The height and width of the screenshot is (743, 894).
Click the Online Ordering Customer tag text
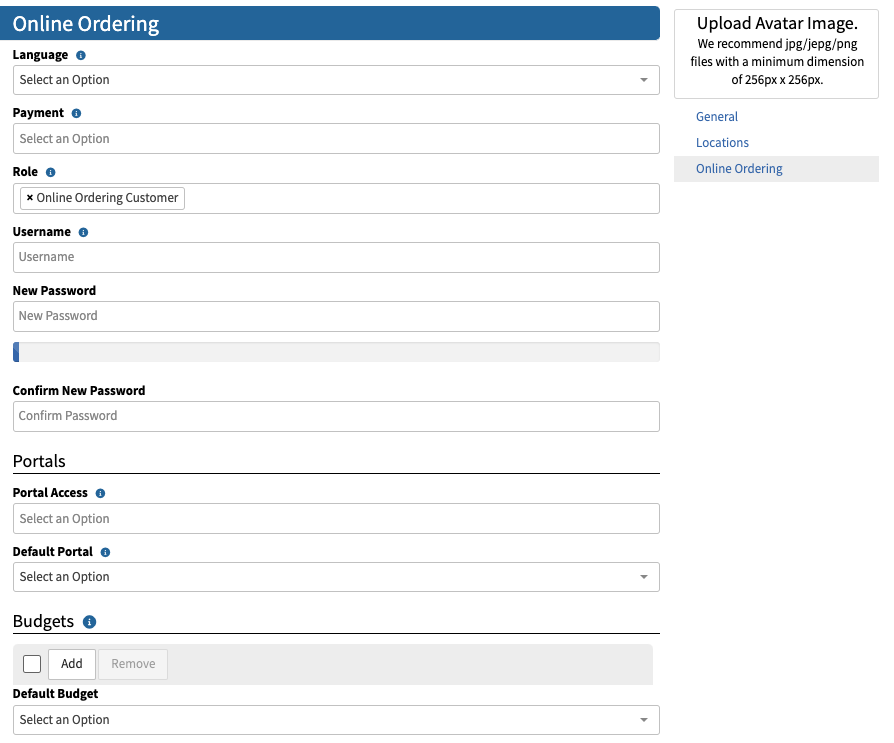pyautogui.click(x=107, y=198)
